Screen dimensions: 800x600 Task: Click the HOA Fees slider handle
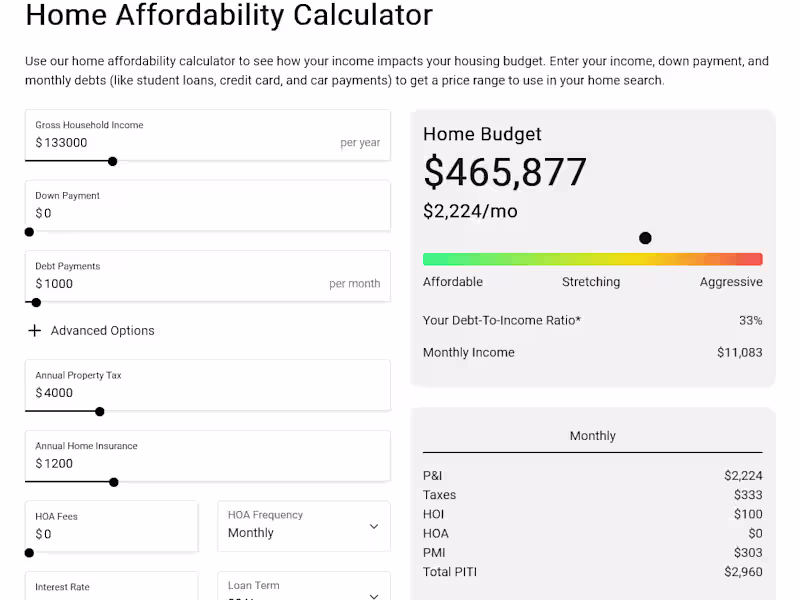pyautogui.click(x=29, y=551)
